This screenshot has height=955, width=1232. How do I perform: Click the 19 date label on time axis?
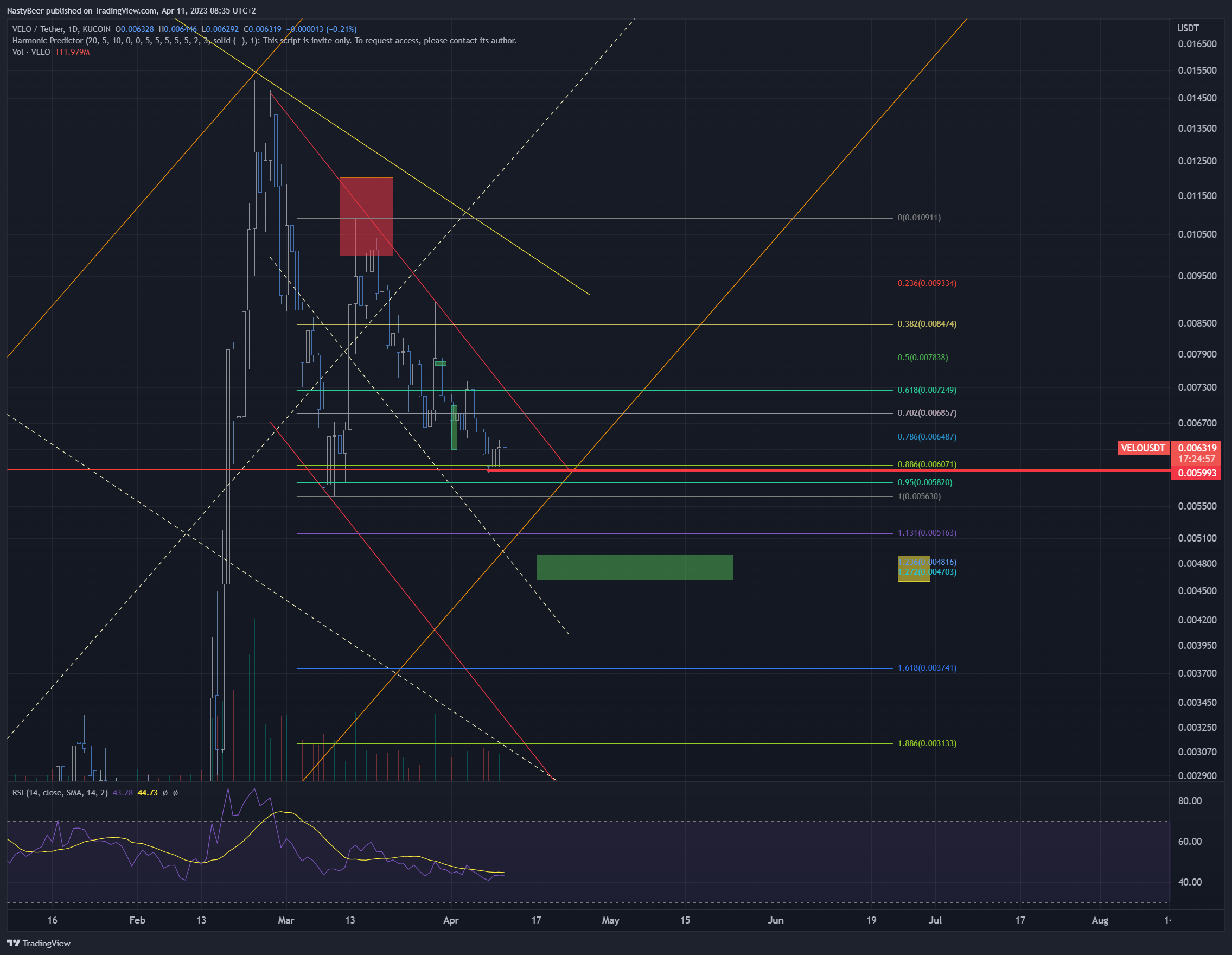[x=872, y=920]
